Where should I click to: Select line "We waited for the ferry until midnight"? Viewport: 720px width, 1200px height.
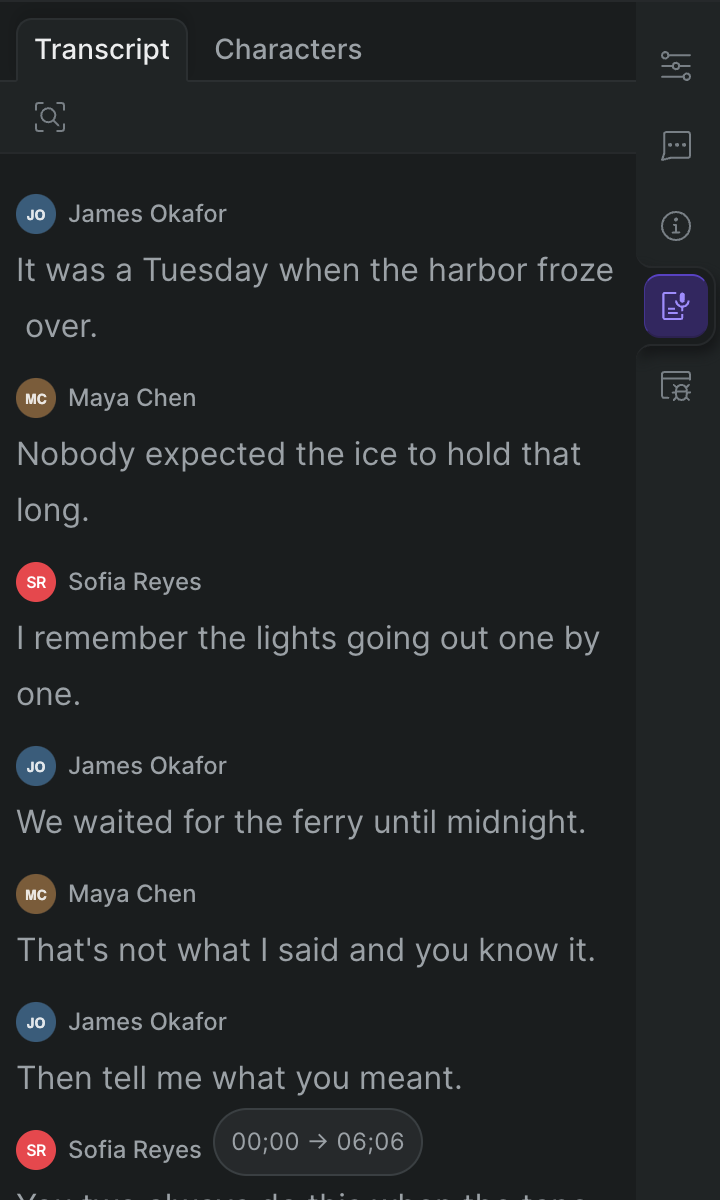click(x=301, y=822)
